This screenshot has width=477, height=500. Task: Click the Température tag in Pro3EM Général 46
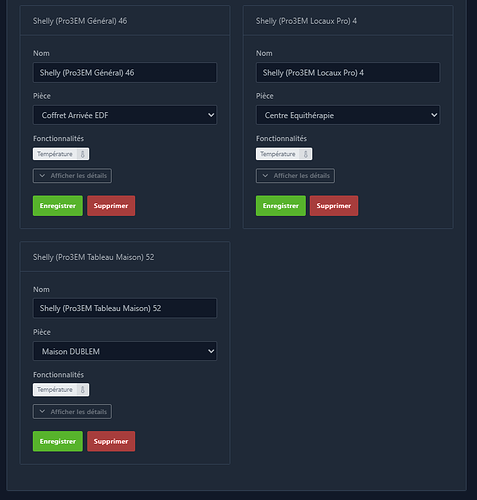coord(61,154)
